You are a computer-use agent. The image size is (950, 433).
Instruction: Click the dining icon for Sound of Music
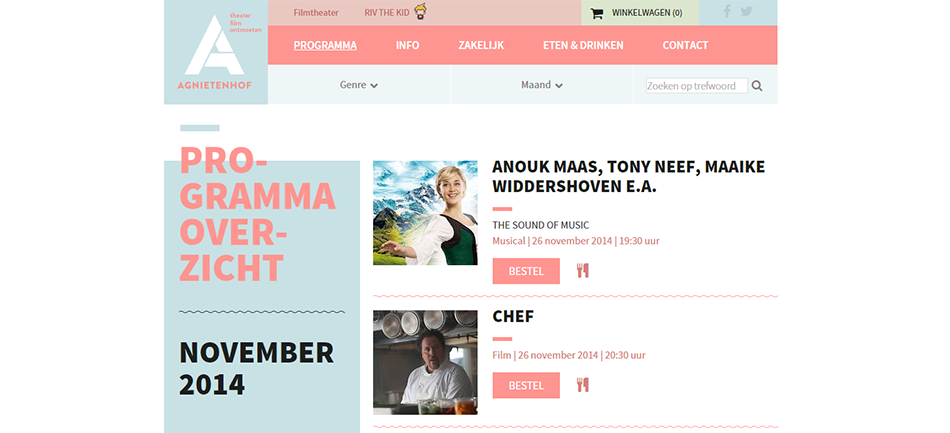pyautogui.click(x=583, y=271)
